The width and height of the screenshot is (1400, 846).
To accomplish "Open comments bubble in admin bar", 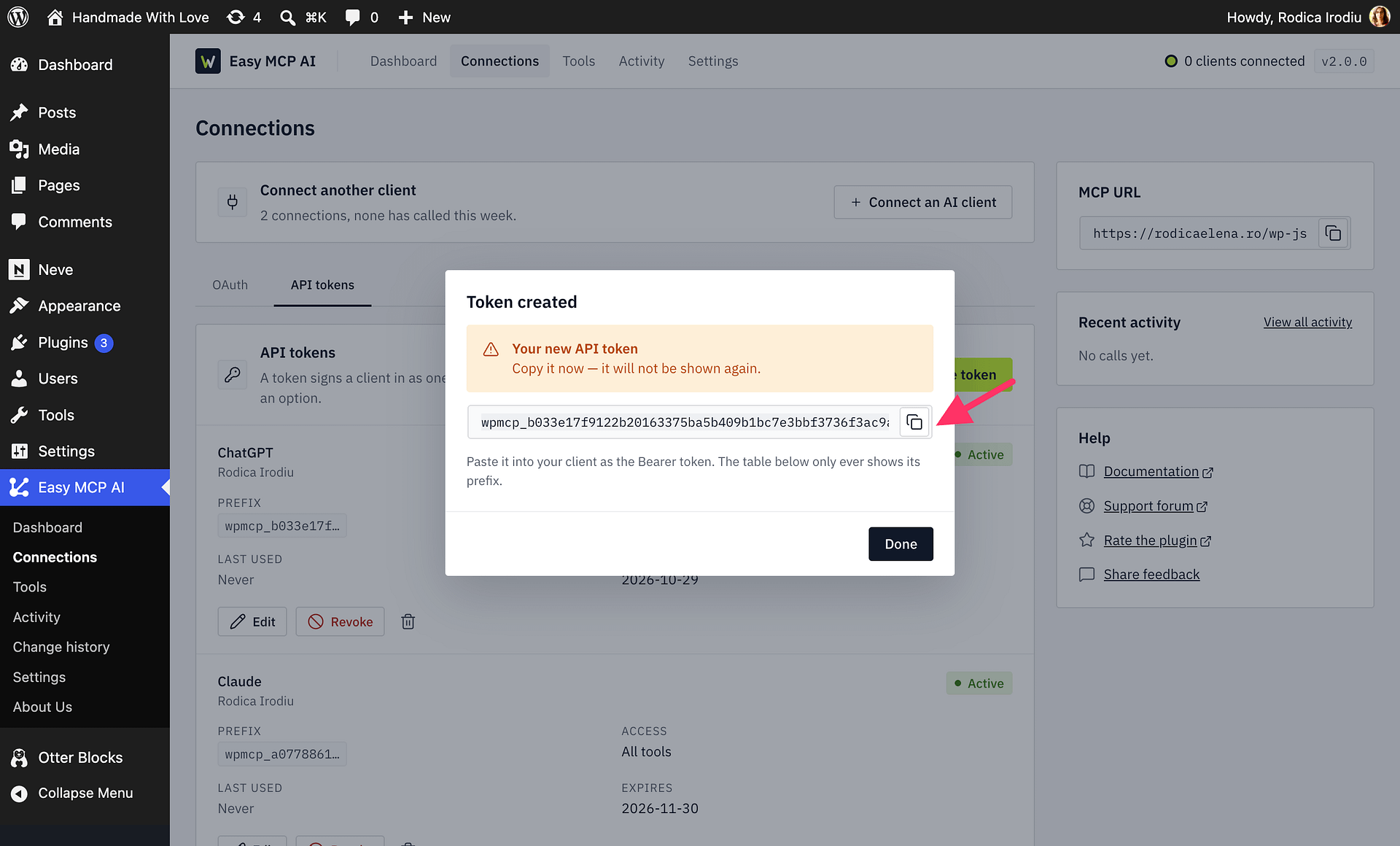I will 362,17.
